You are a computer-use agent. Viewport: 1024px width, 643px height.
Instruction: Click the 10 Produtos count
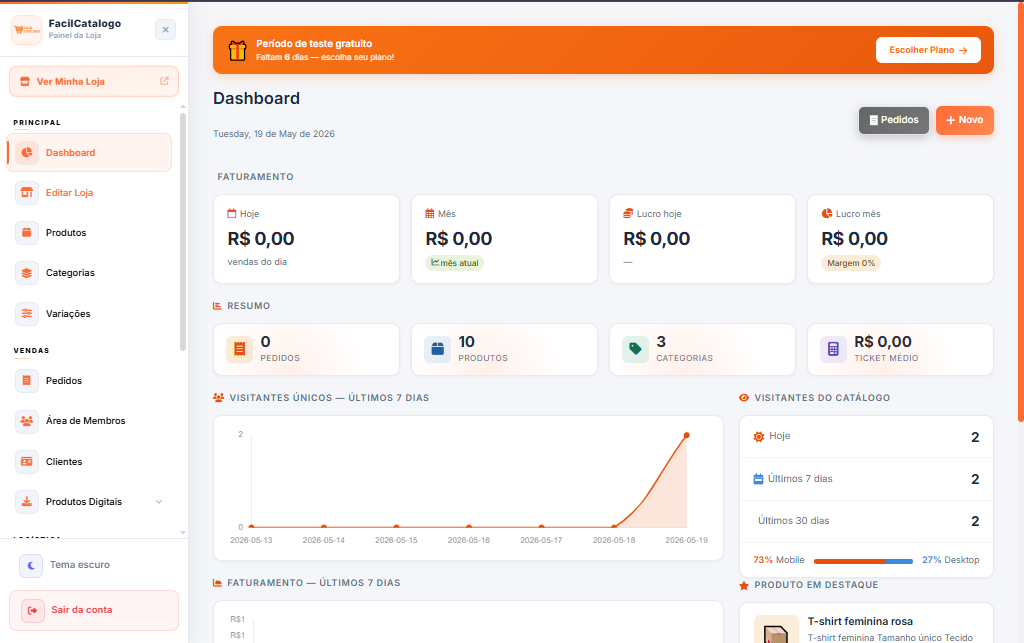(466, 342)
